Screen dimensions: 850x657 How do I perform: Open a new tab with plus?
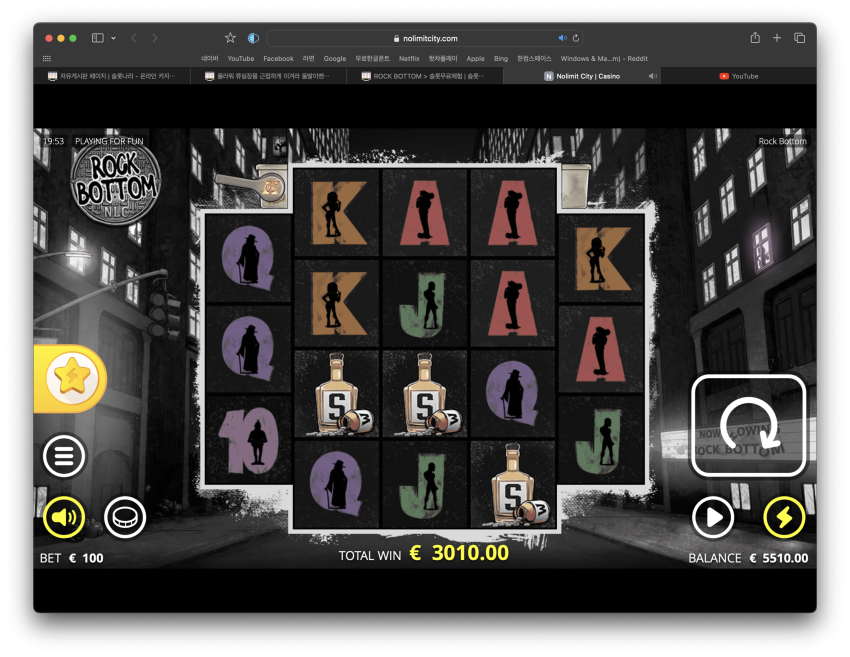click(x=777, y=37)
